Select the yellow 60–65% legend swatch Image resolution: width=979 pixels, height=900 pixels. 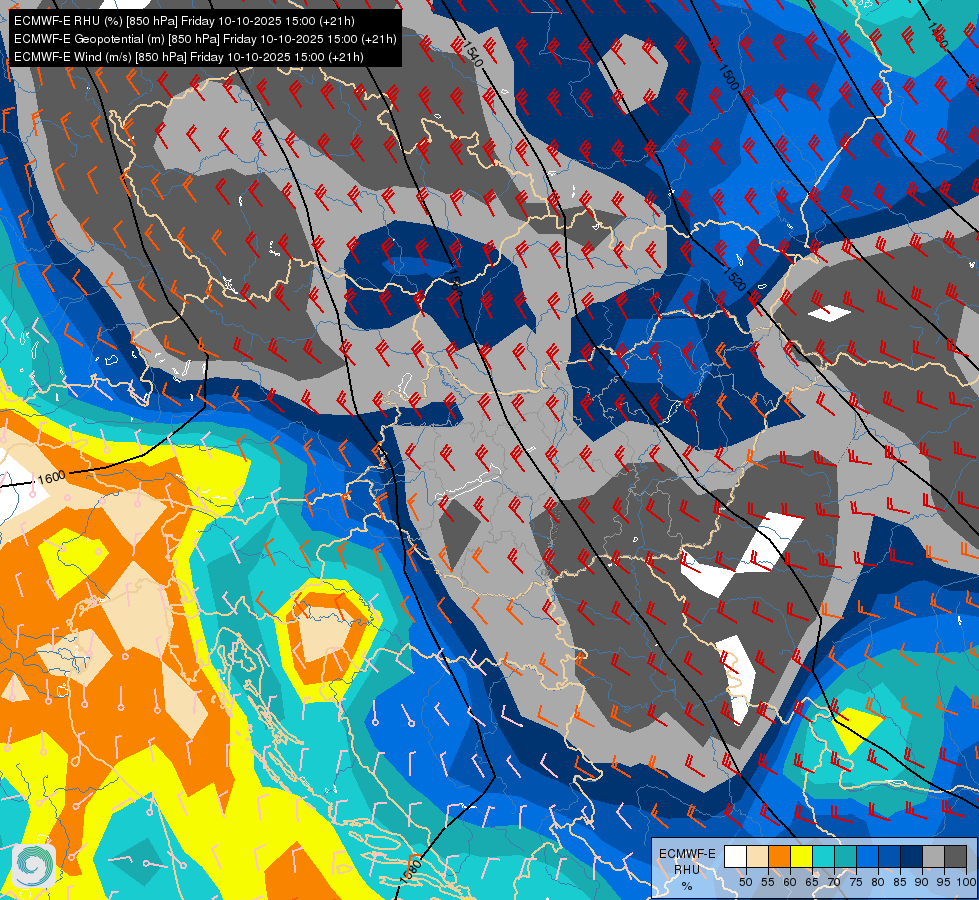pyautogui.click(x=802, y=856)
